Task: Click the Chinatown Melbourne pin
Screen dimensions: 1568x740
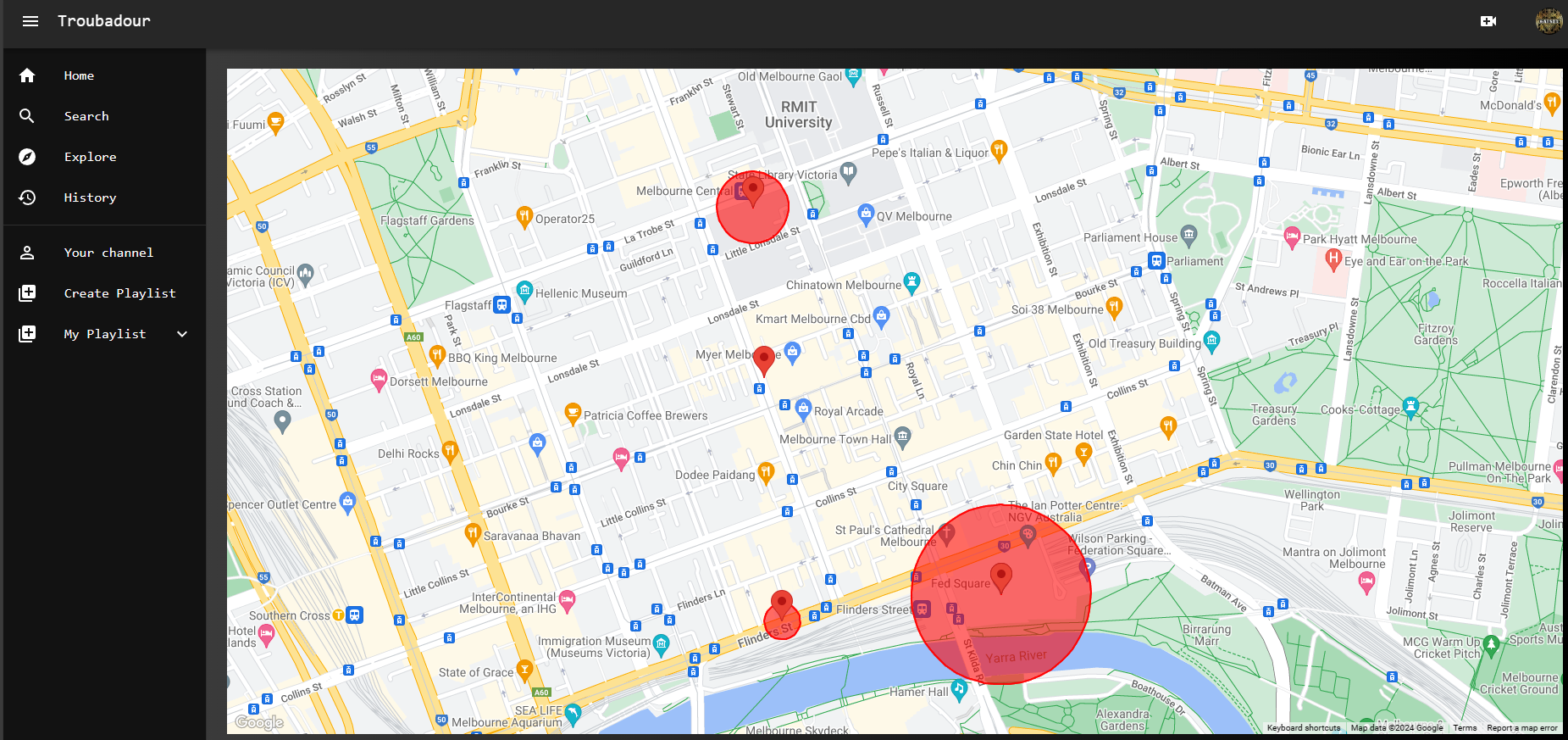Action: 911,283
